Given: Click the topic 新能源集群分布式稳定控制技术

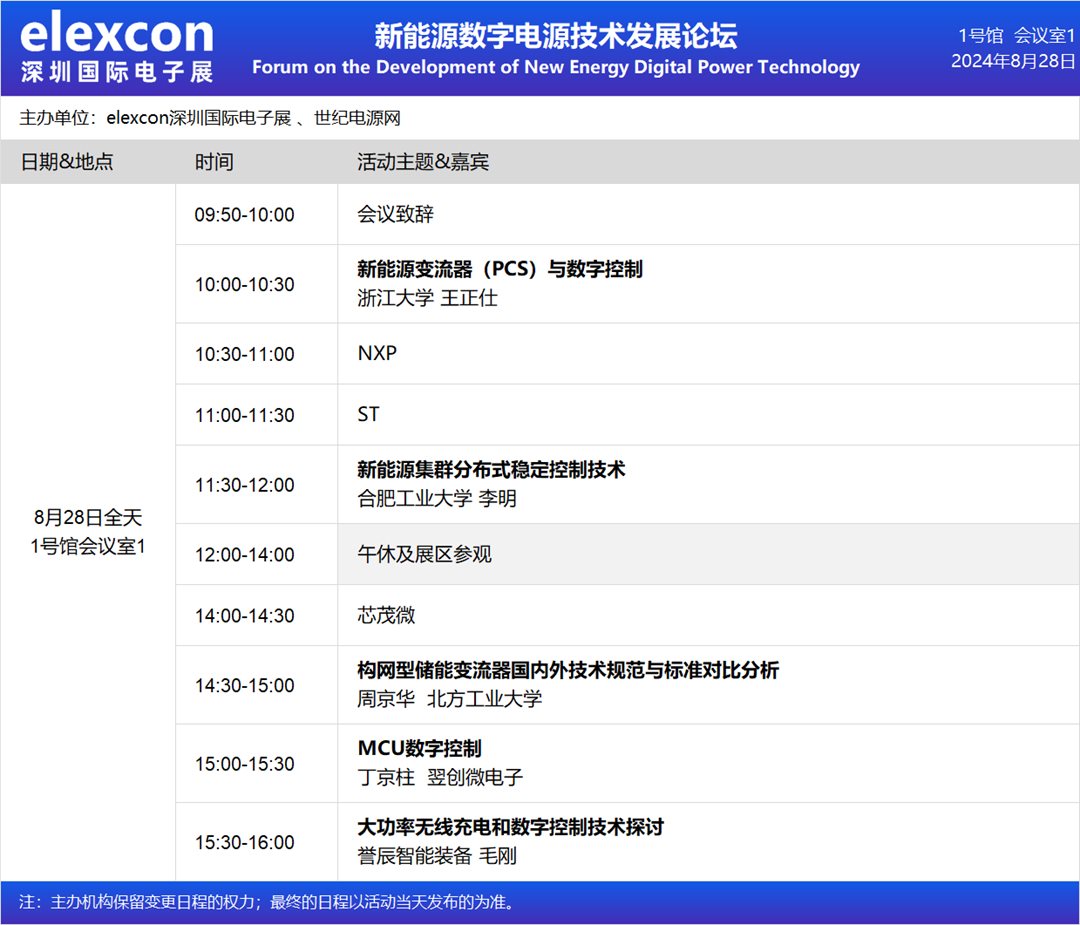Looking at the screenshot, I should click(491, 470).
